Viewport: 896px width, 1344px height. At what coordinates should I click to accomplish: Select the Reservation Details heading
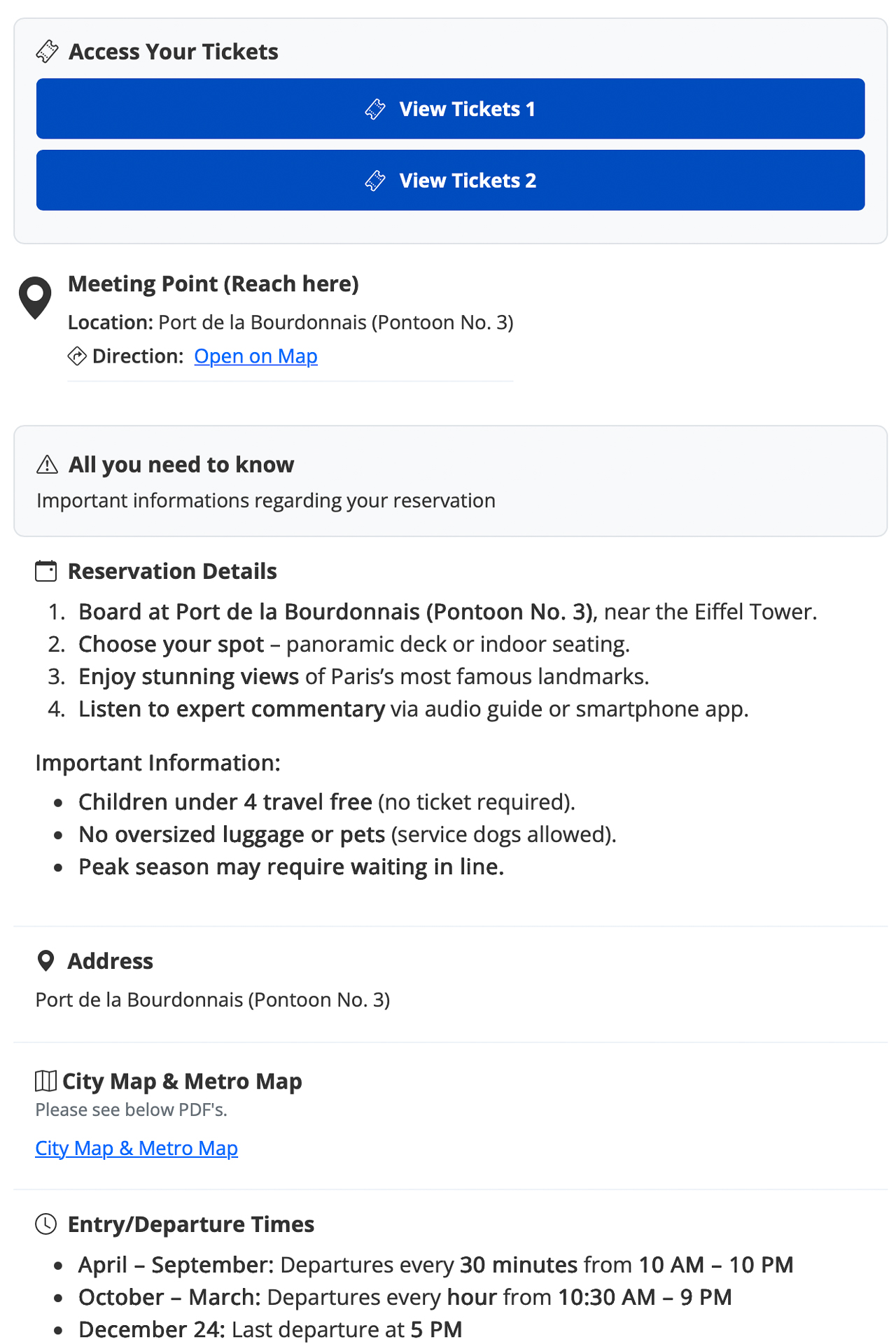pos(171,570)
